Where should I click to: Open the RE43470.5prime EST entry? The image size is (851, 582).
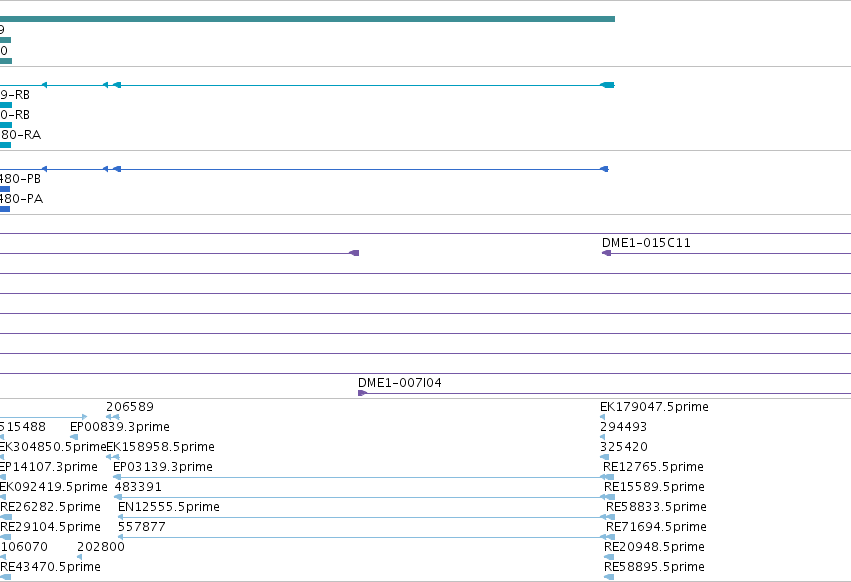coord(50,567)
